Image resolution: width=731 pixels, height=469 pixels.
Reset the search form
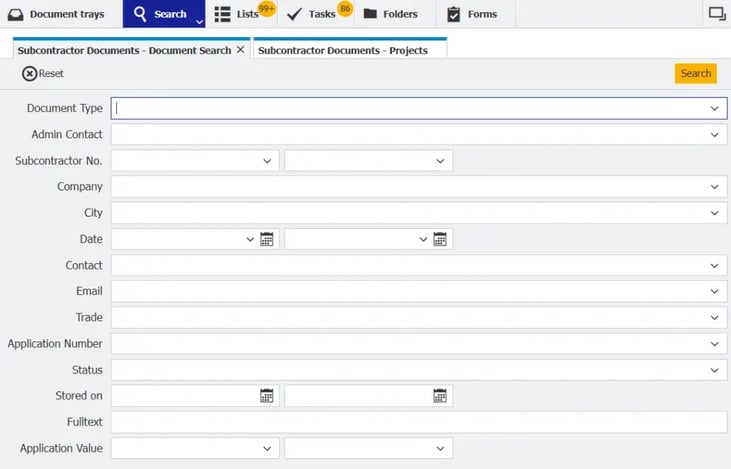42,74
